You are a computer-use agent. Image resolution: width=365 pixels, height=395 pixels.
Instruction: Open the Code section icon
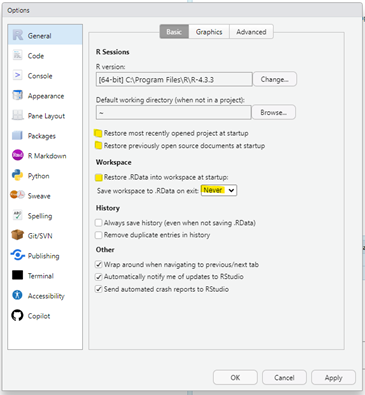[17, 55]
